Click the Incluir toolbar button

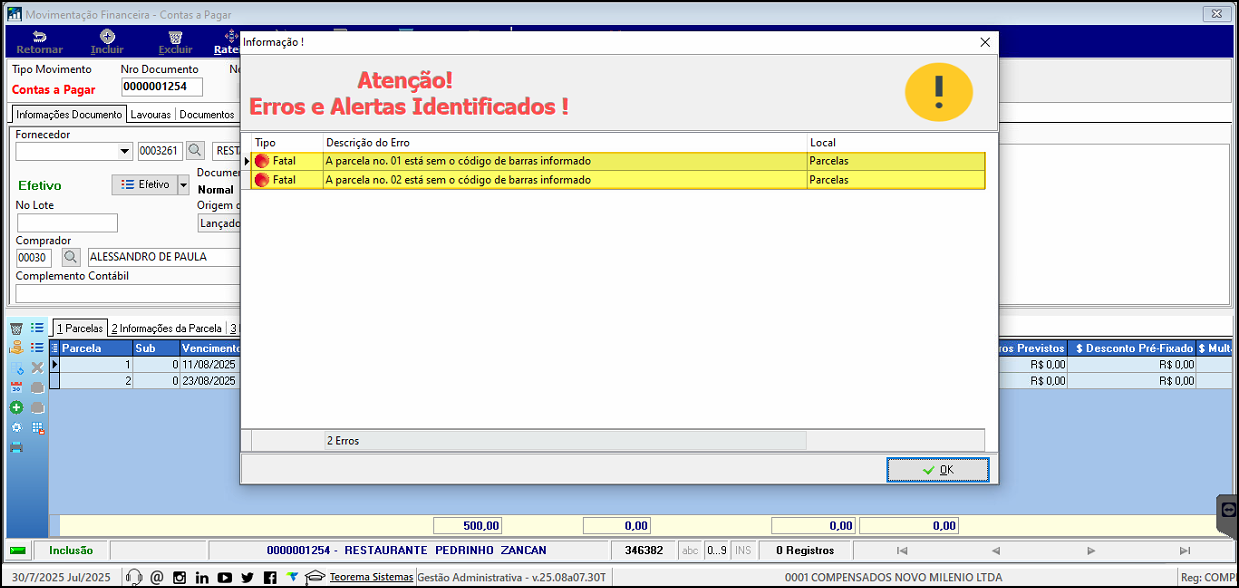[107, 42]
